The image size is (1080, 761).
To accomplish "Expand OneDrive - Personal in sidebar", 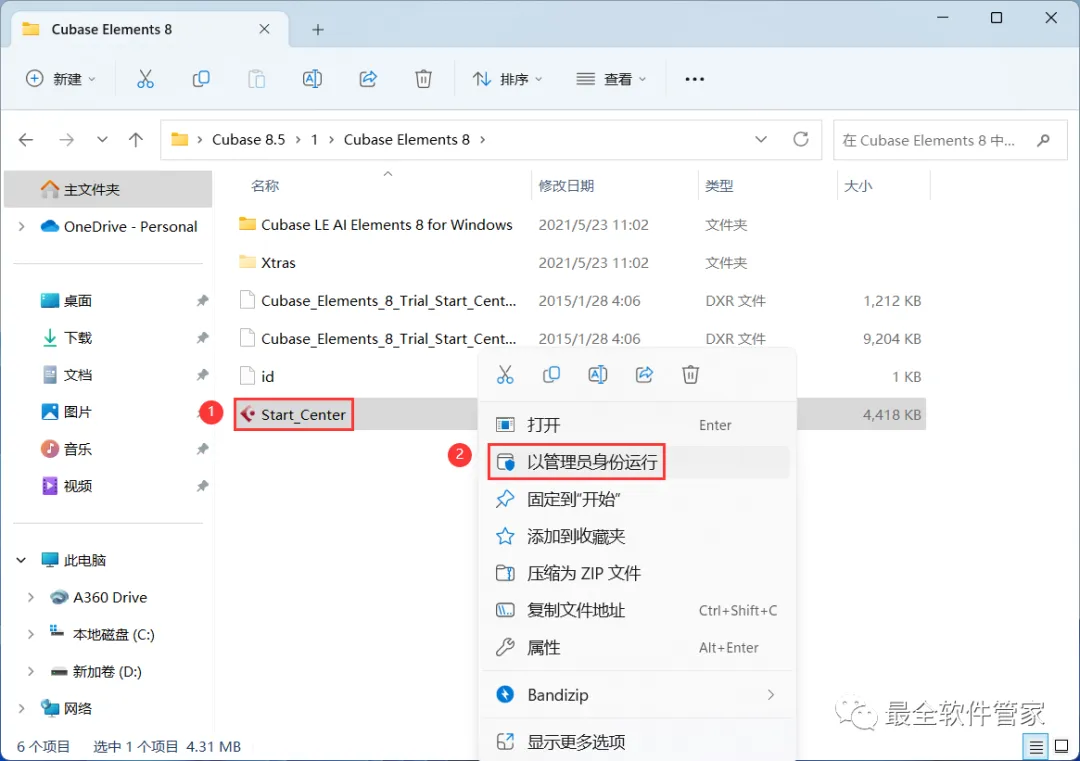I will (21, 227).
